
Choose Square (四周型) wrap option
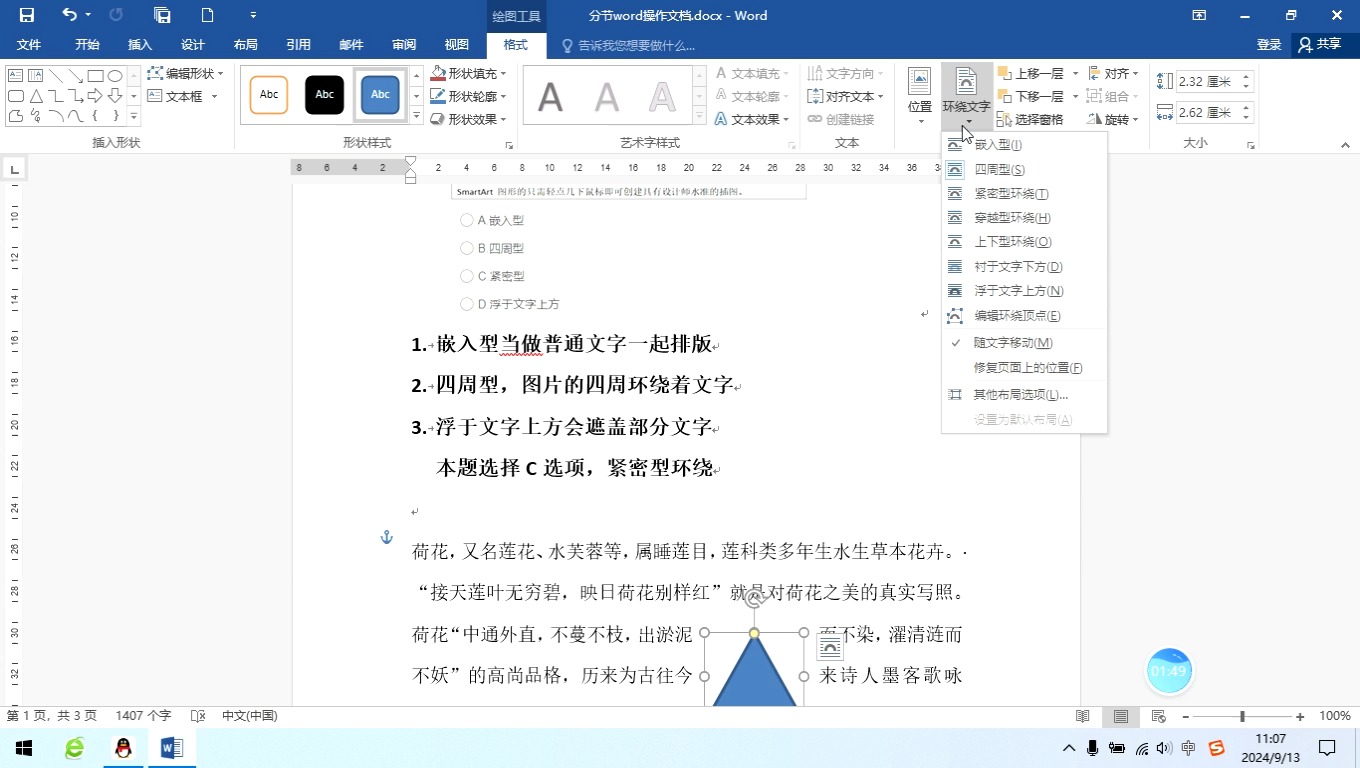pyautogui.click(x=1024, y=170)
